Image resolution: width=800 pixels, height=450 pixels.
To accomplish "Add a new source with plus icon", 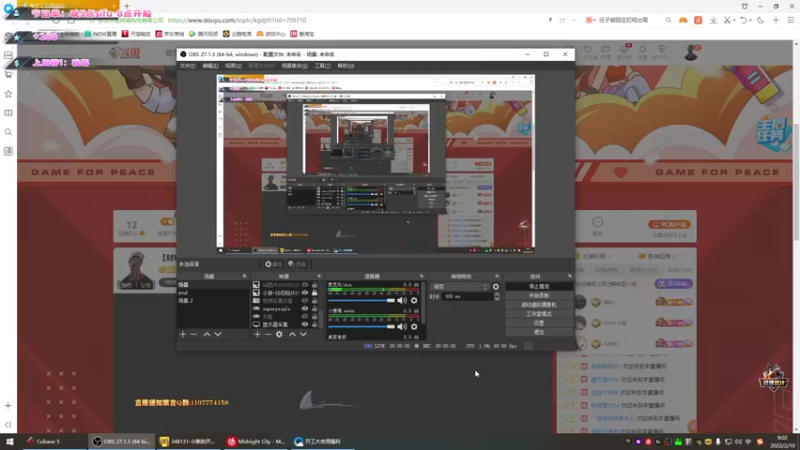I will click(257, 334).
